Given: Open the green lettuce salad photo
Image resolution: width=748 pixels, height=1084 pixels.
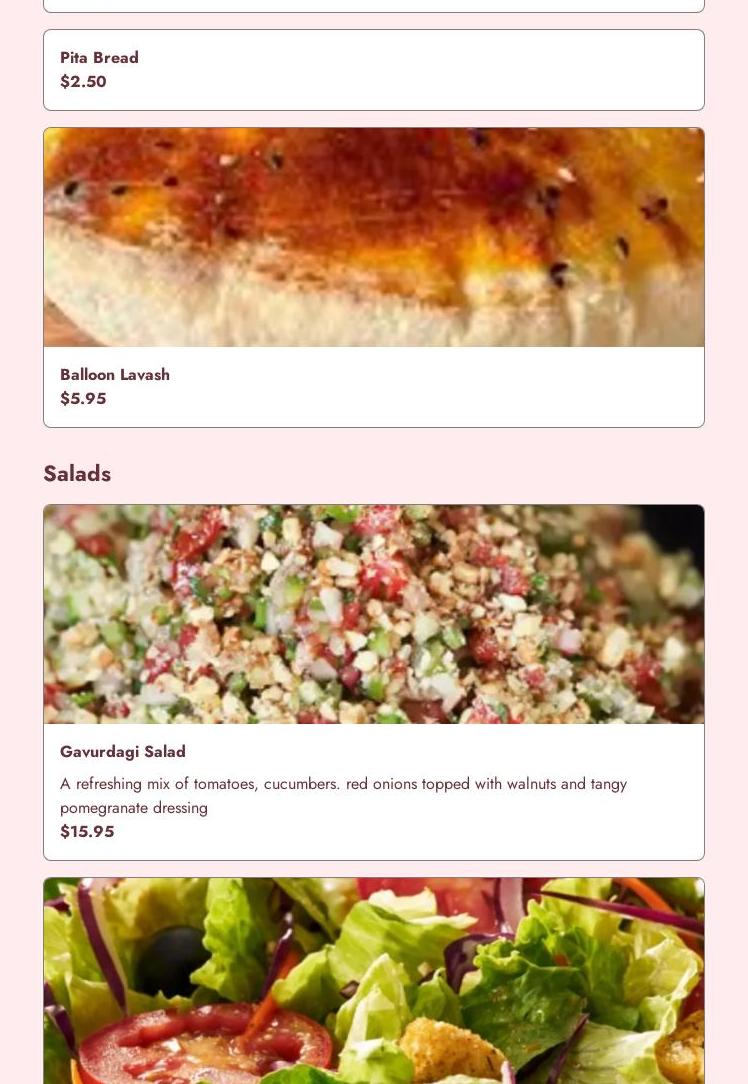Looking at the screenshot, I should coord(374,981).
